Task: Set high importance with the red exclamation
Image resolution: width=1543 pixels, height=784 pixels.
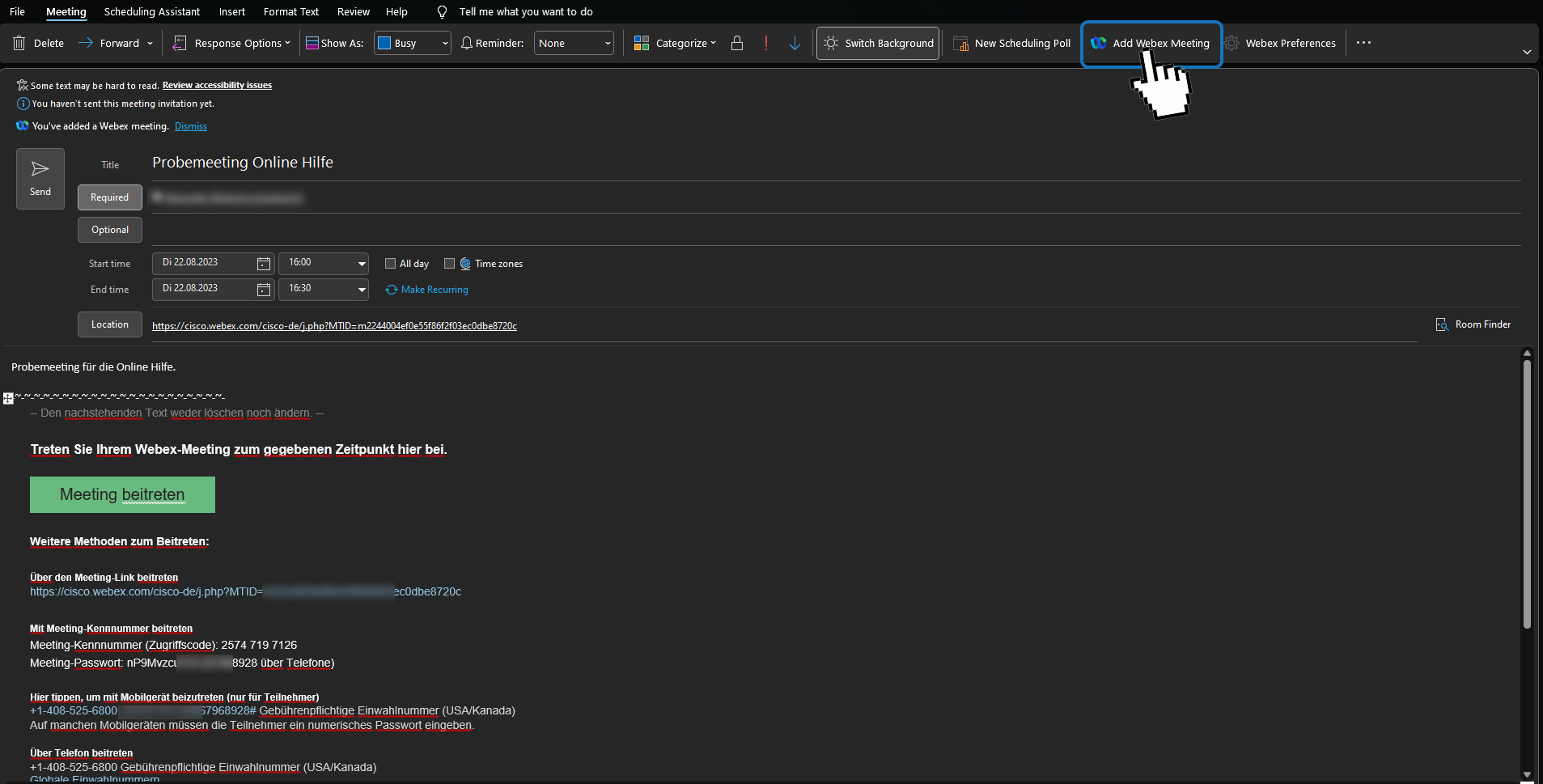Action: click(x=766, y=44)
